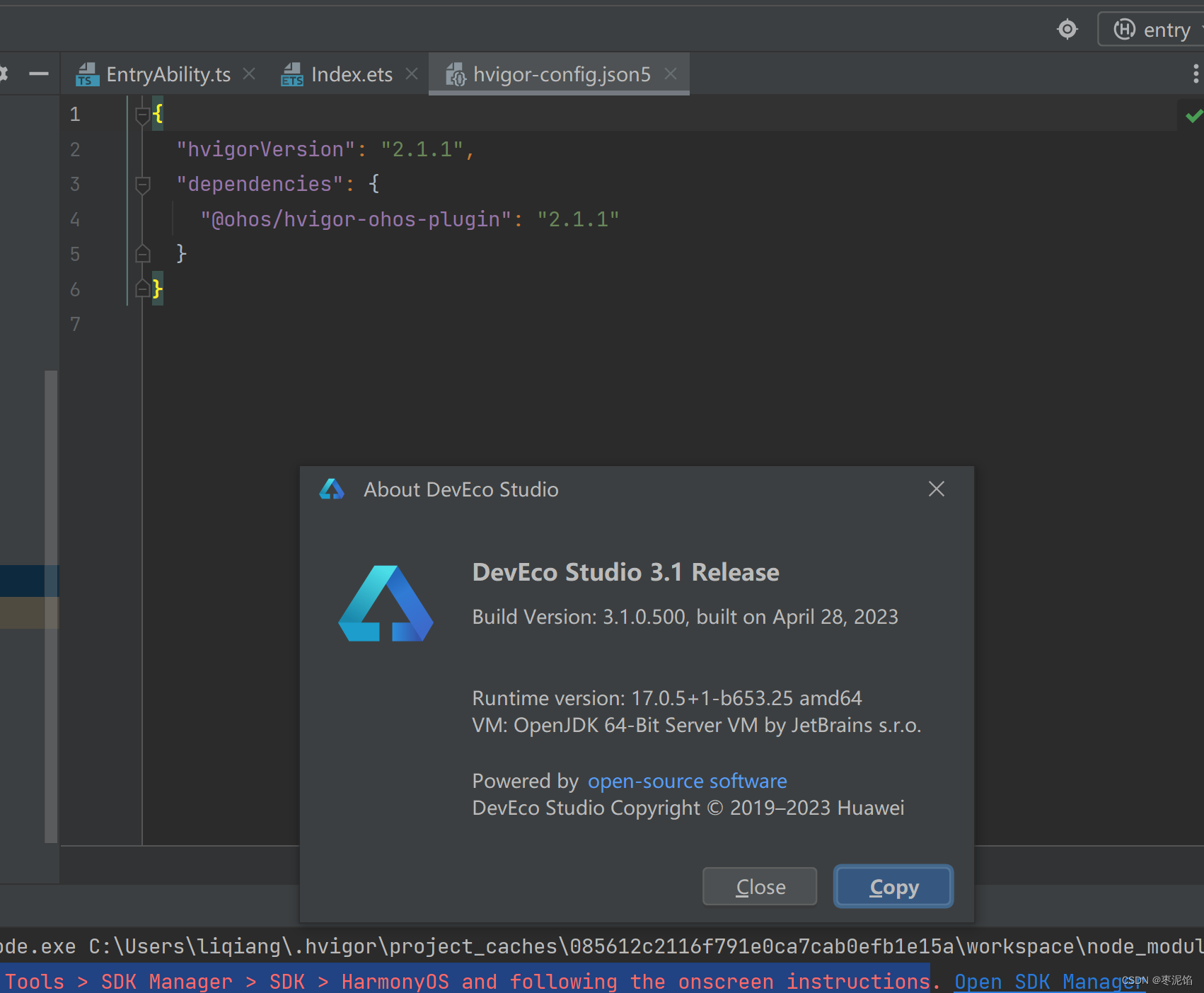Close the hvigor-config.json5 tab
Viewport: 1204px width, 993px height.
(671, 74)
